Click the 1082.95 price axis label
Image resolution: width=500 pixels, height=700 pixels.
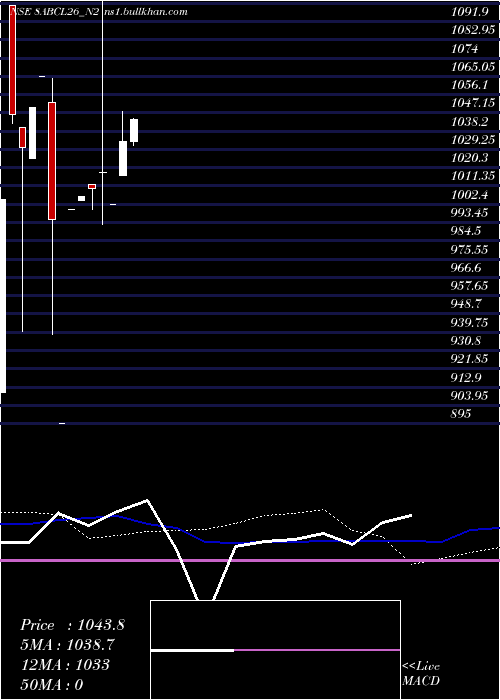473,30
